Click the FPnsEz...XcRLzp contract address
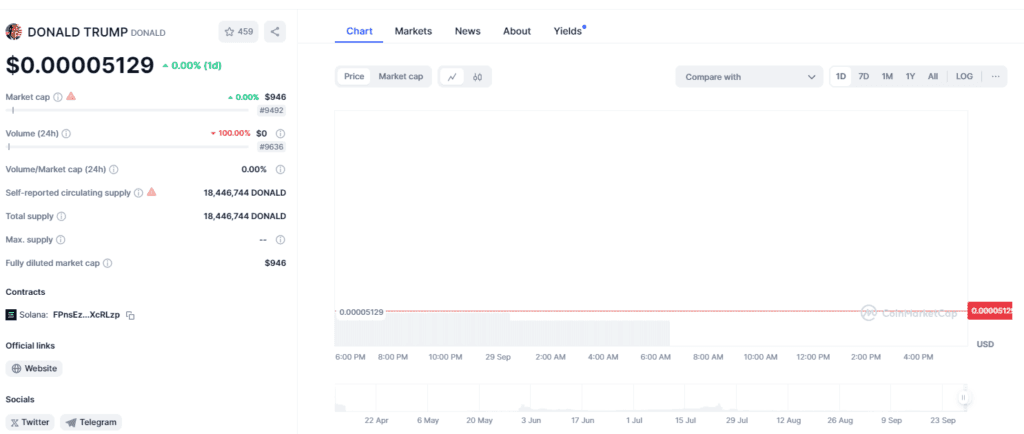This screenshot has width=1024, height=434. (86, 315)
